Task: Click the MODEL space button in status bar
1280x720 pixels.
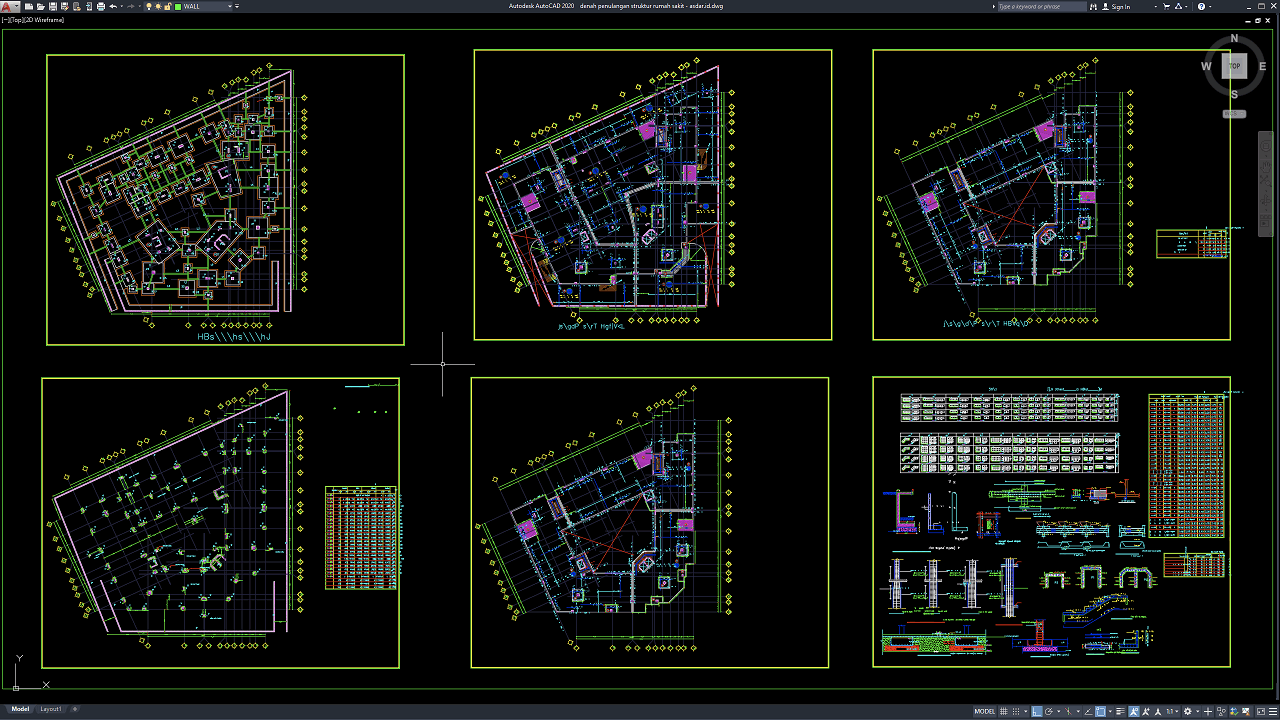Action: [x=984, y=711]
